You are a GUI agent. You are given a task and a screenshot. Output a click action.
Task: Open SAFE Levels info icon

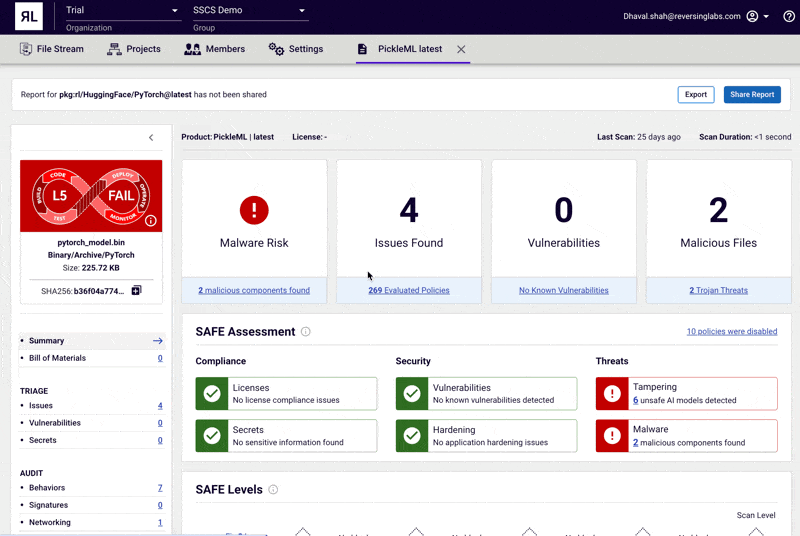273,490
